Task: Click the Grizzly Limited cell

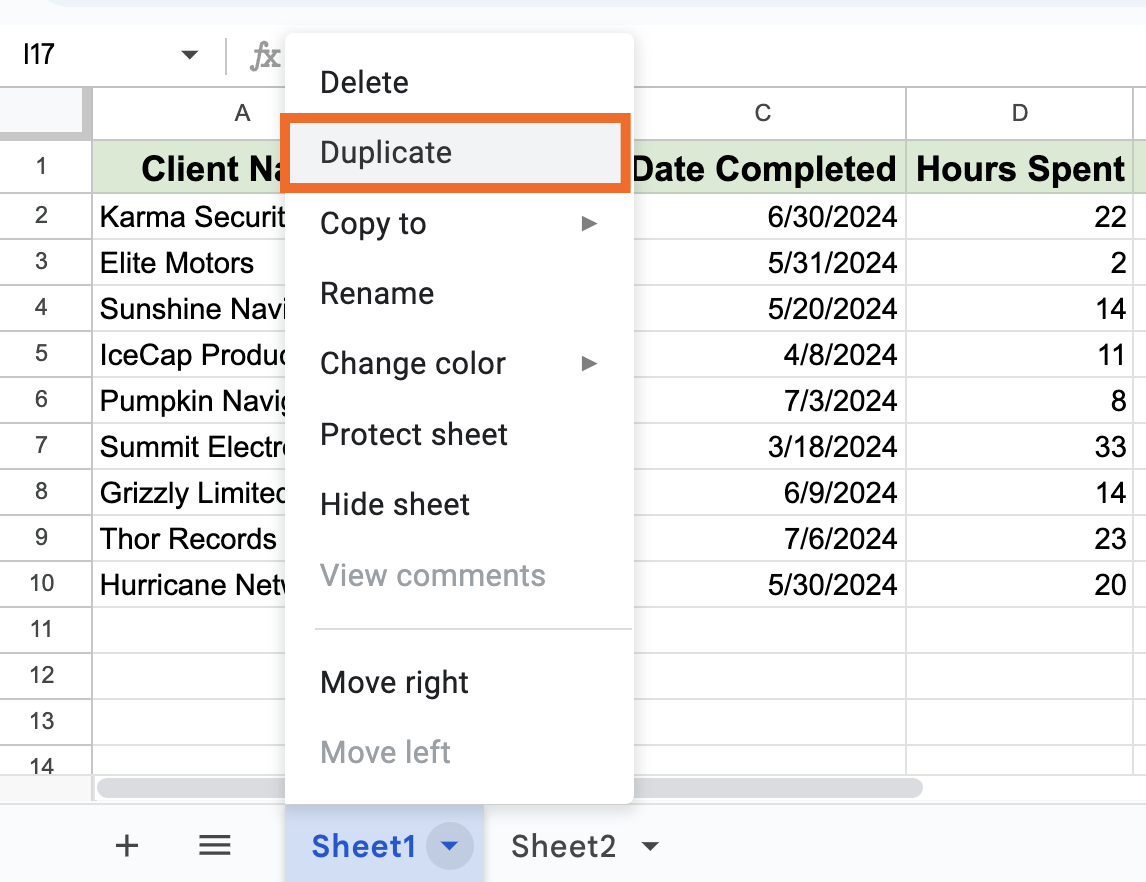Action: click(189, 493)
